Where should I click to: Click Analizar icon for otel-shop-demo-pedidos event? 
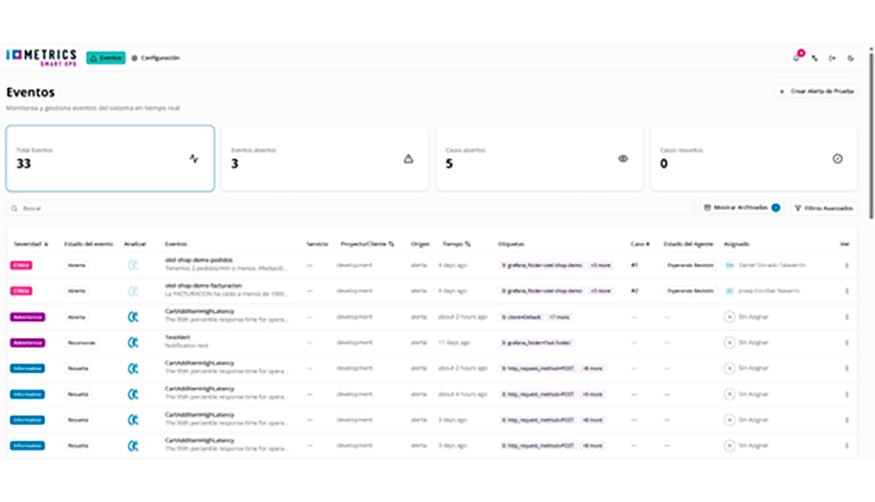(x=133, y=265)
